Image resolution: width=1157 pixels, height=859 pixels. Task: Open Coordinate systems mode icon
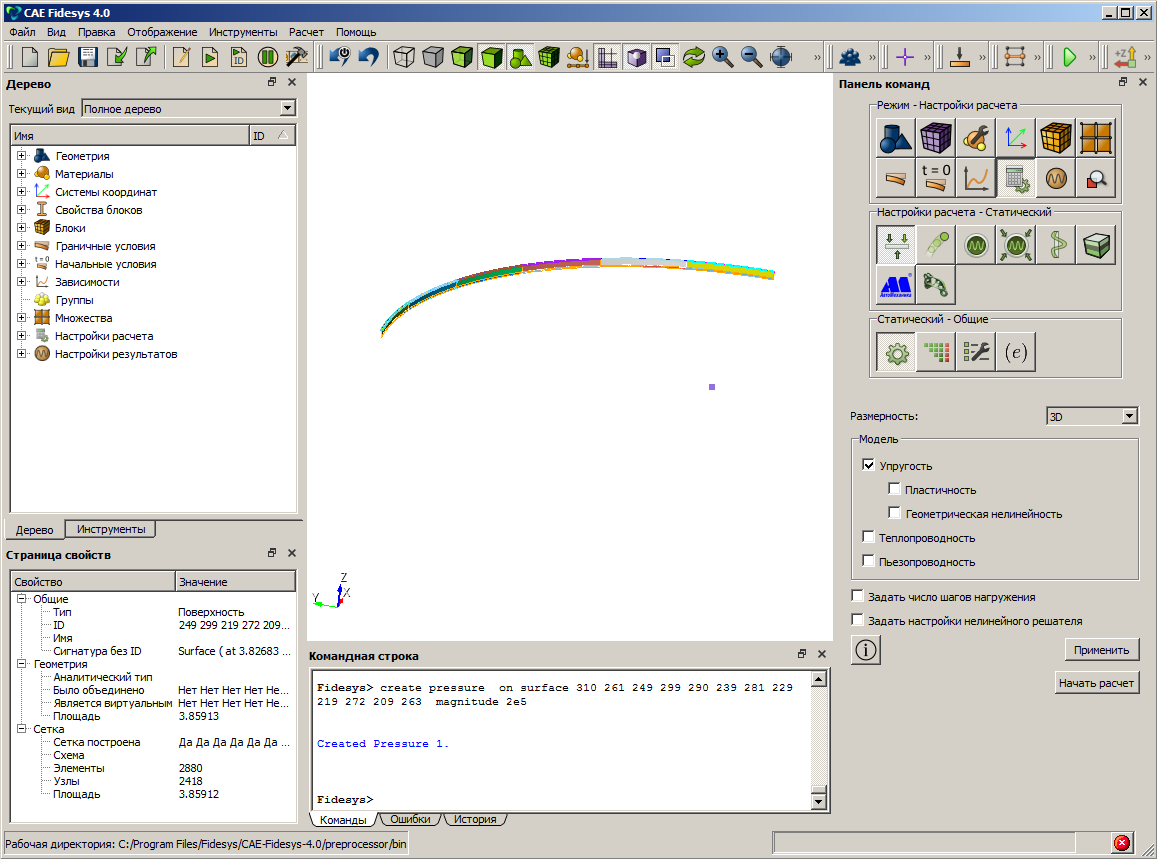1016,138
